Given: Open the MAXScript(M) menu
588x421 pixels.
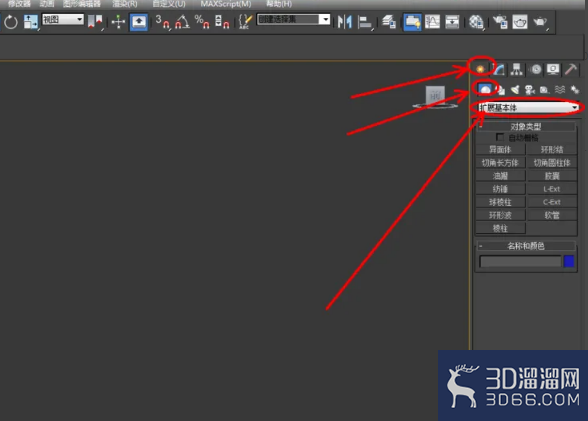Looking at the screenshot, I should (x=226, y=4).
